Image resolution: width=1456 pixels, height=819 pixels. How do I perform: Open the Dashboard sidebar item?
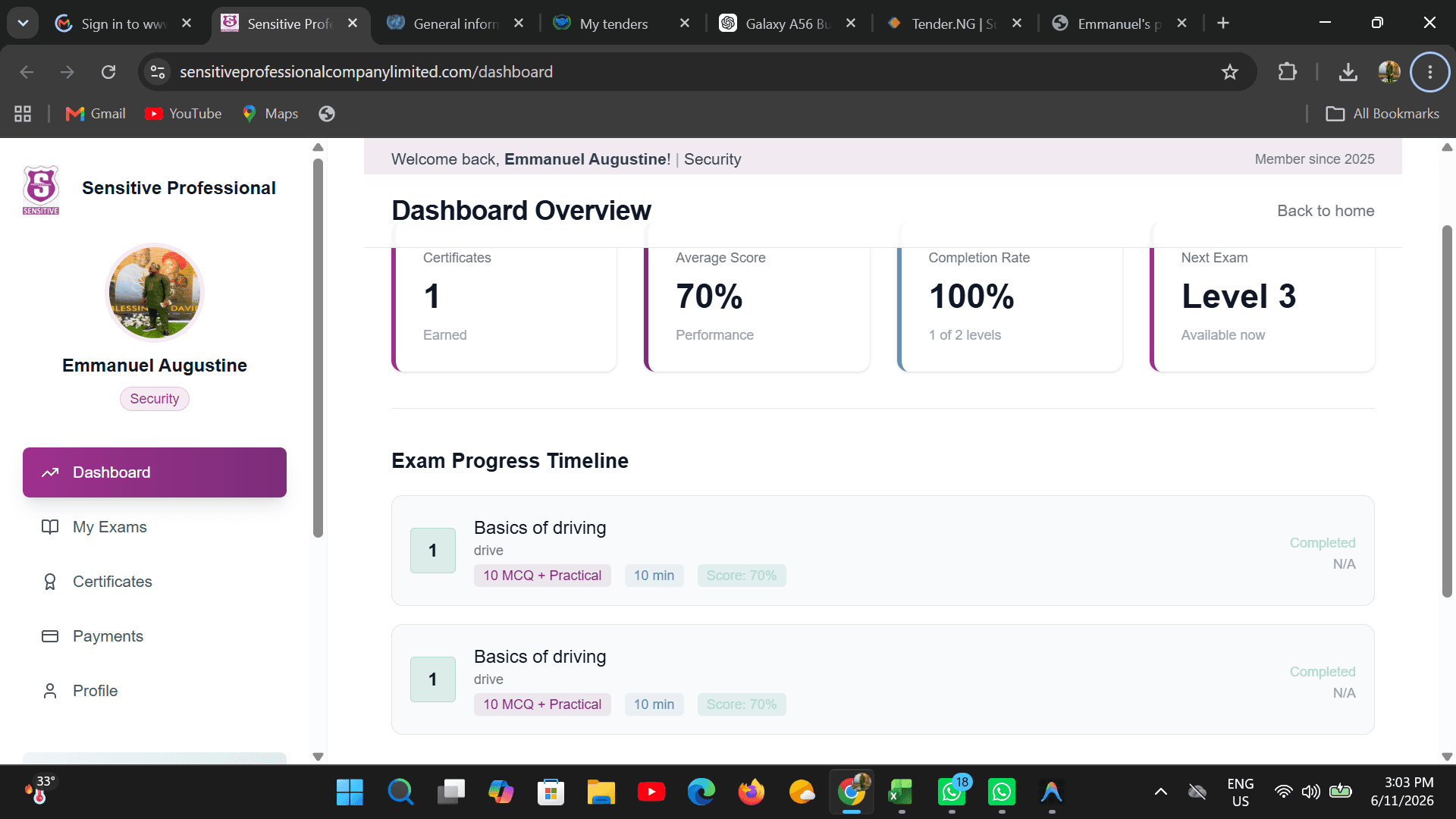click(155, 472)
